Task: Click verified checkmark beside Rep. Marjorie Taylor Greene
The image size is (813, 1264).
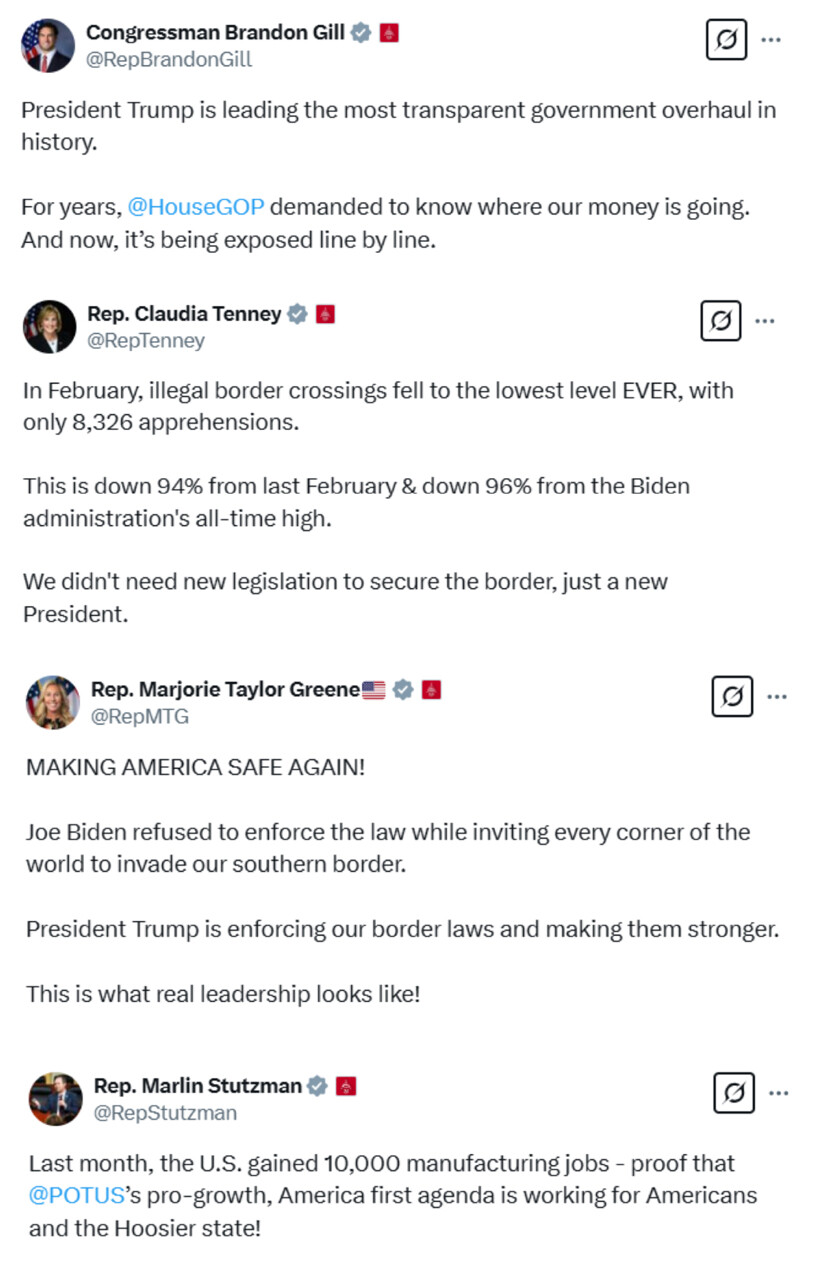Action: click(x=402, y=689)
